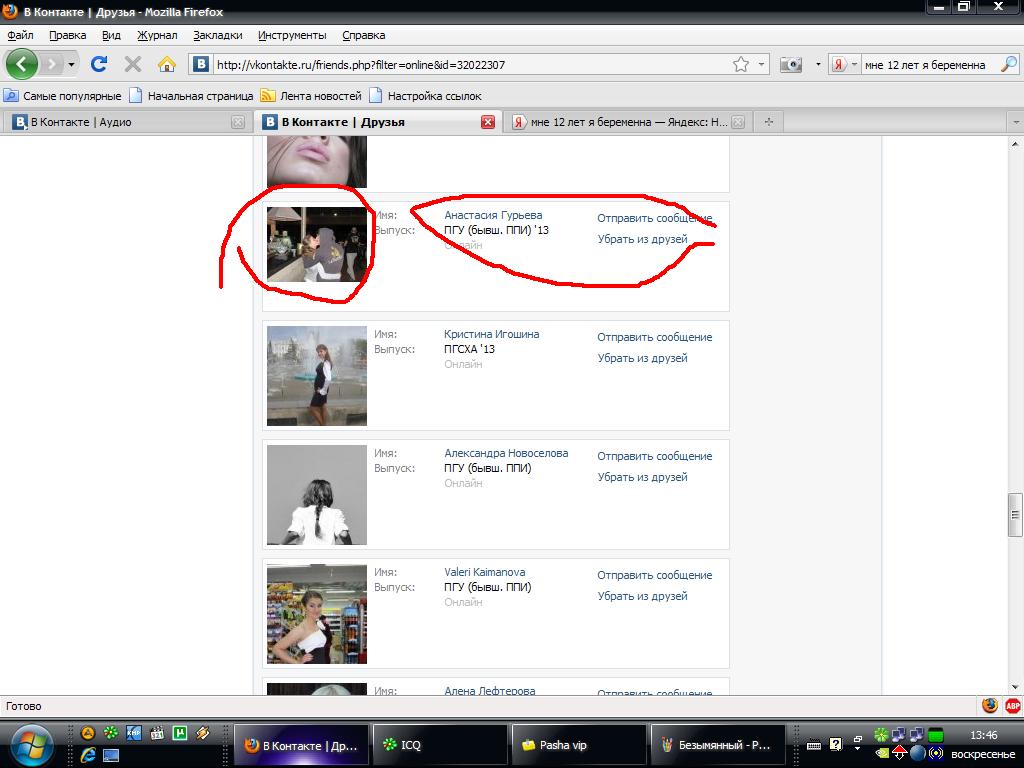Open the Настройка ссылок bookmark

pos(425,96)
